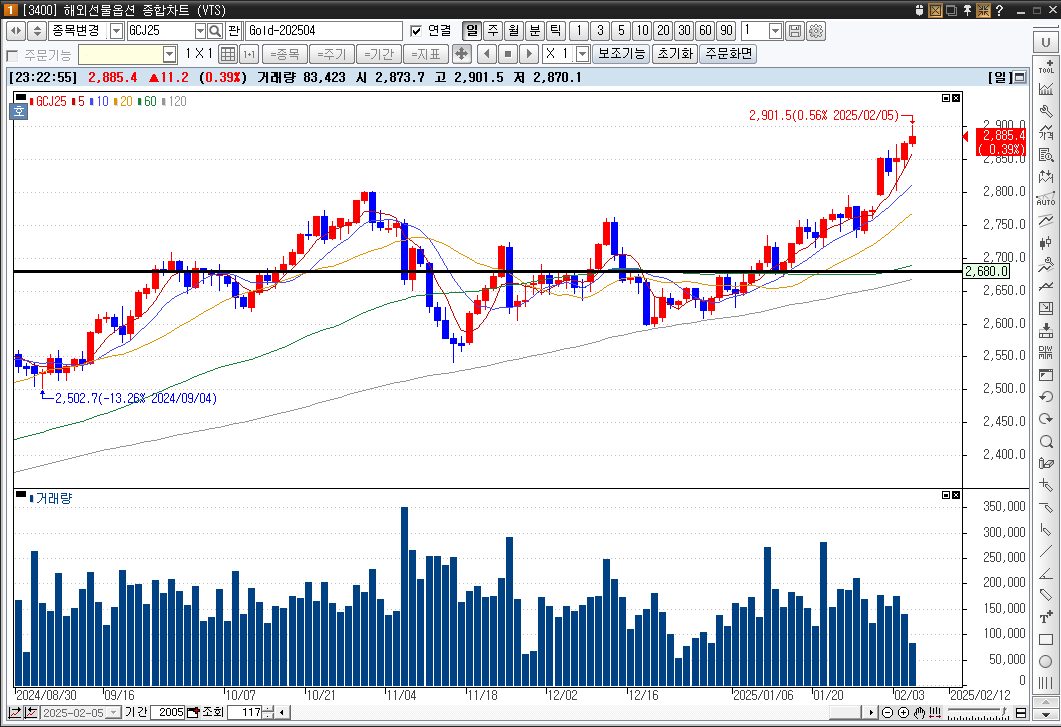This screenshot has width=1061, height=727.
Task: Click the 가격 price chart icon
Action: click(x=1046, y=132)
